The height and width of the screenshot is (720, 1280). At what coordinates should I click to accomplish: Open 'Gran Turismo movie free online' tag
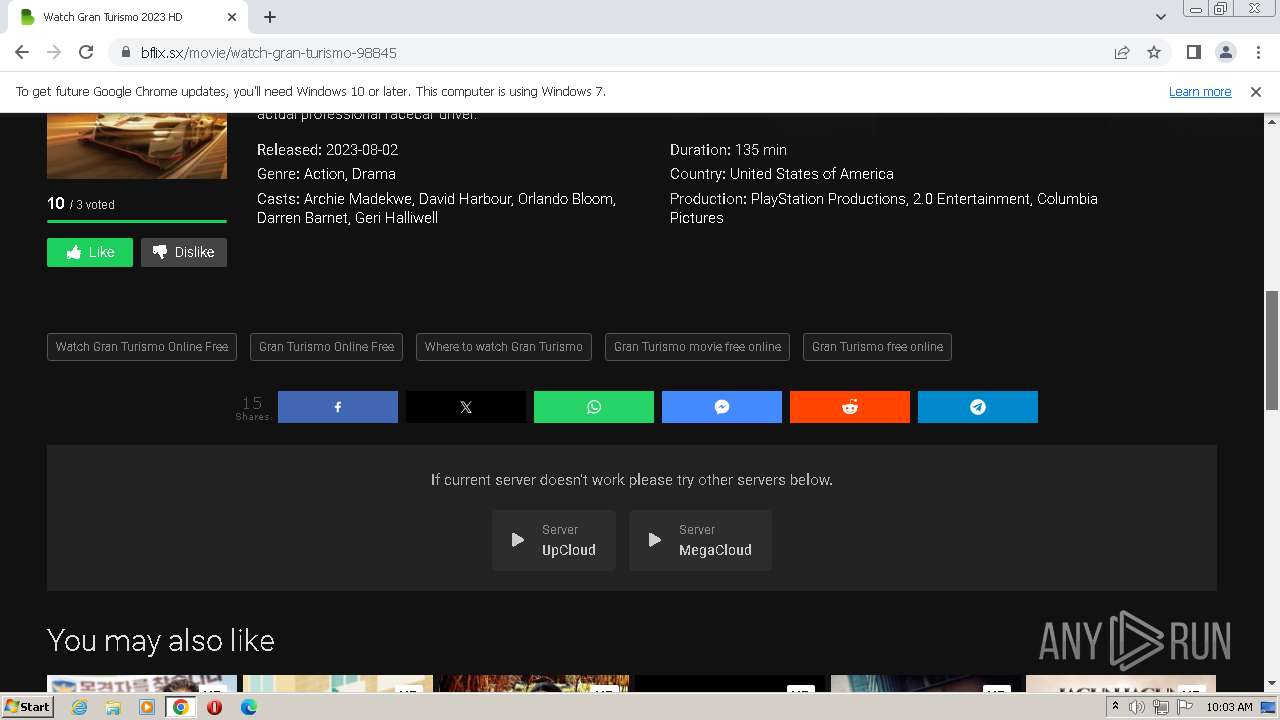click(697, 347)
